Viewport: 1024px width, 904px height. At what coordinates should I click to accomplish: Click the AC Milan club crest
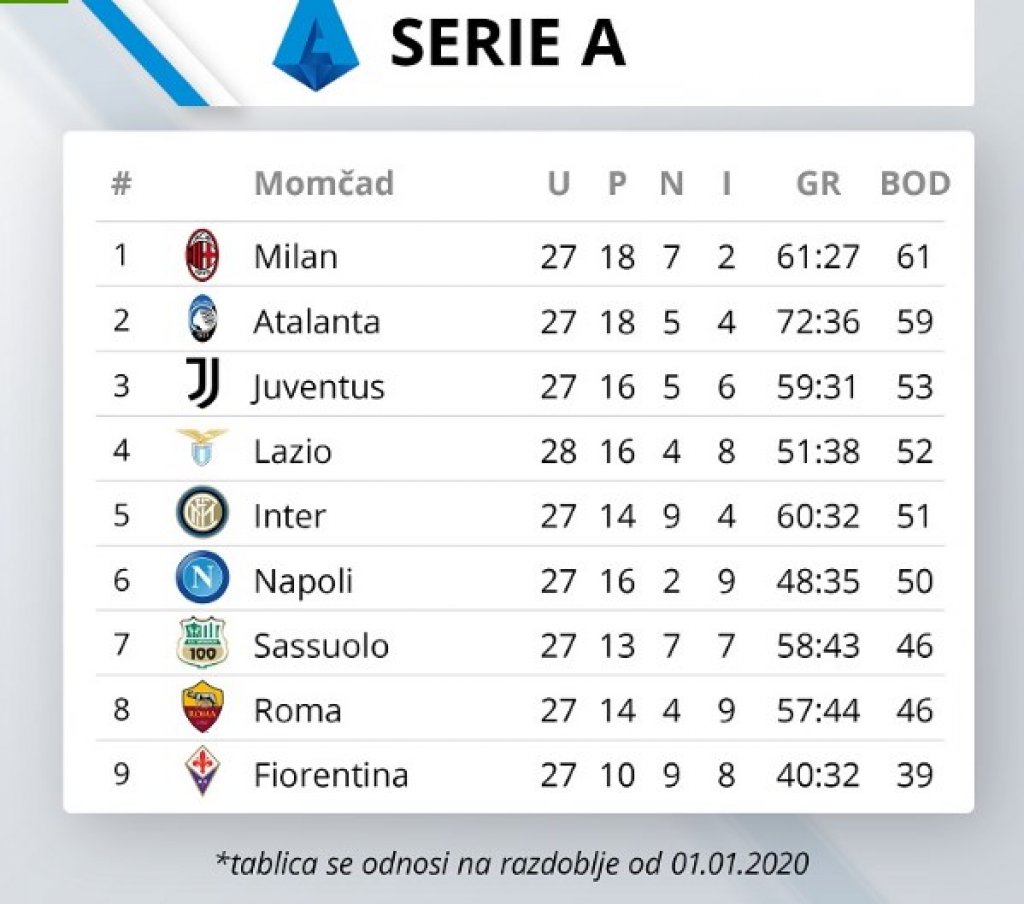(x=202, y=255)
